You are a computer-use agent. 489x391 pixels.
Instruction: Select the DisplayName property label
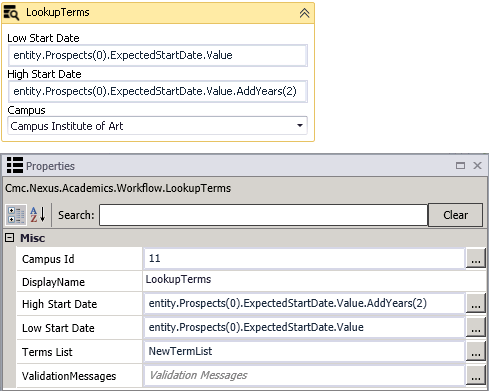pyautogui.click(x=53, y=282)
